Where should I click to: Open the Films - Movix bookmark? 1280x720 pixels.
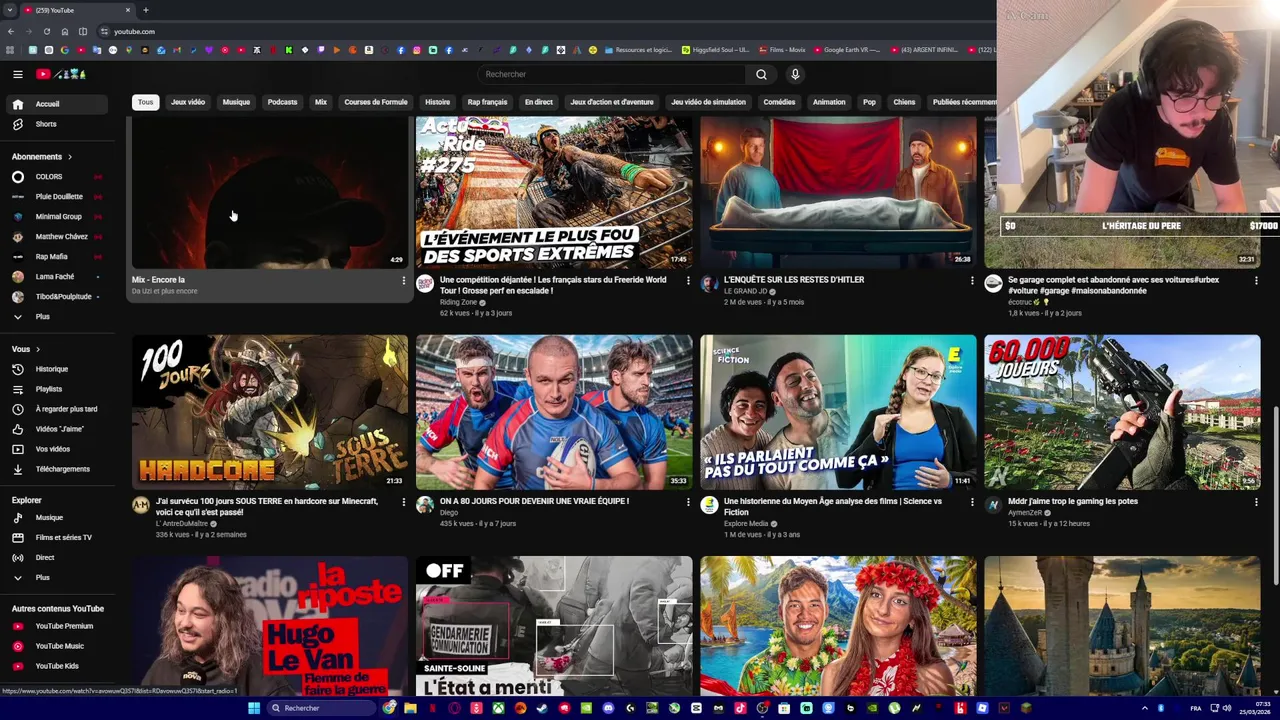(x=783, y=50)
